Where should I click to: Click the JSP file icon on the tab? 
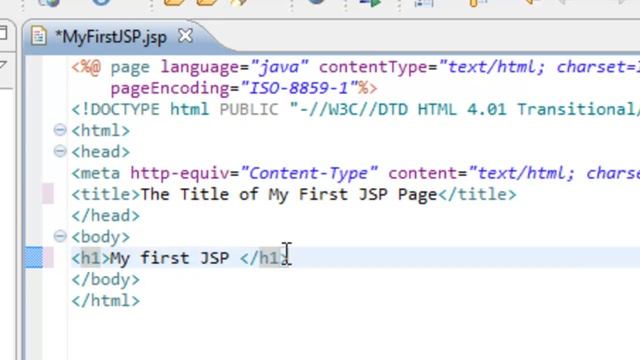[39, 36]
